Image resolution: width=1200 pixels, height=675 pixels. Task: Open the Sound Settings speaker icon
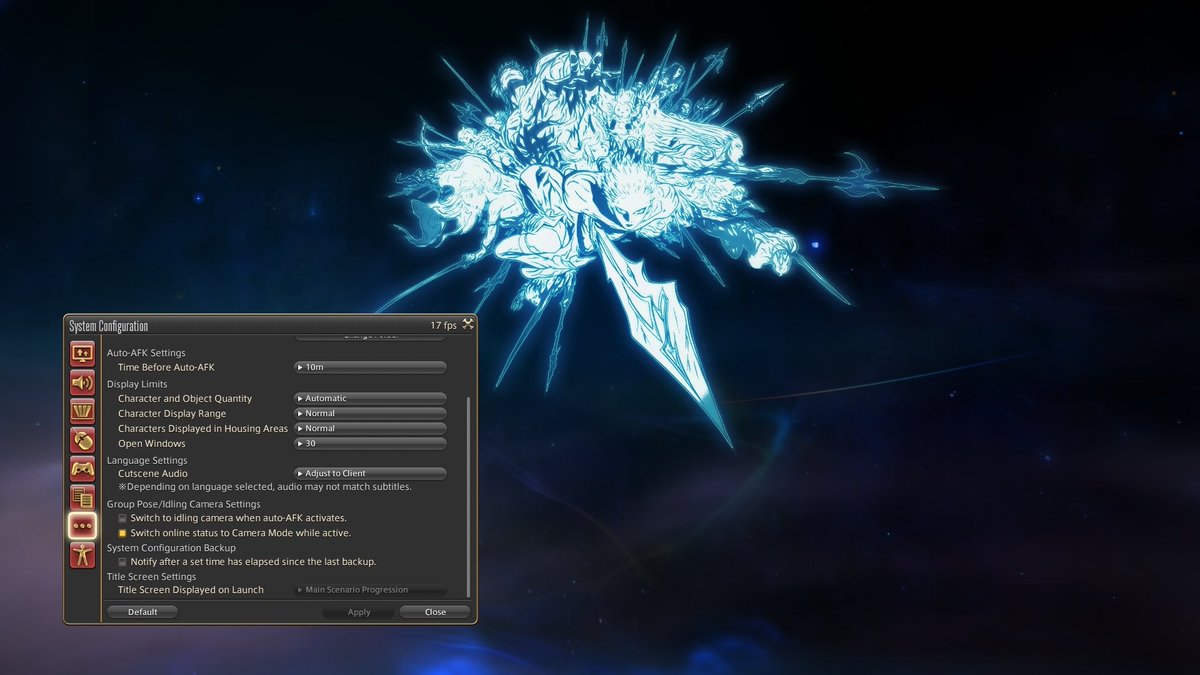[82, 382]
